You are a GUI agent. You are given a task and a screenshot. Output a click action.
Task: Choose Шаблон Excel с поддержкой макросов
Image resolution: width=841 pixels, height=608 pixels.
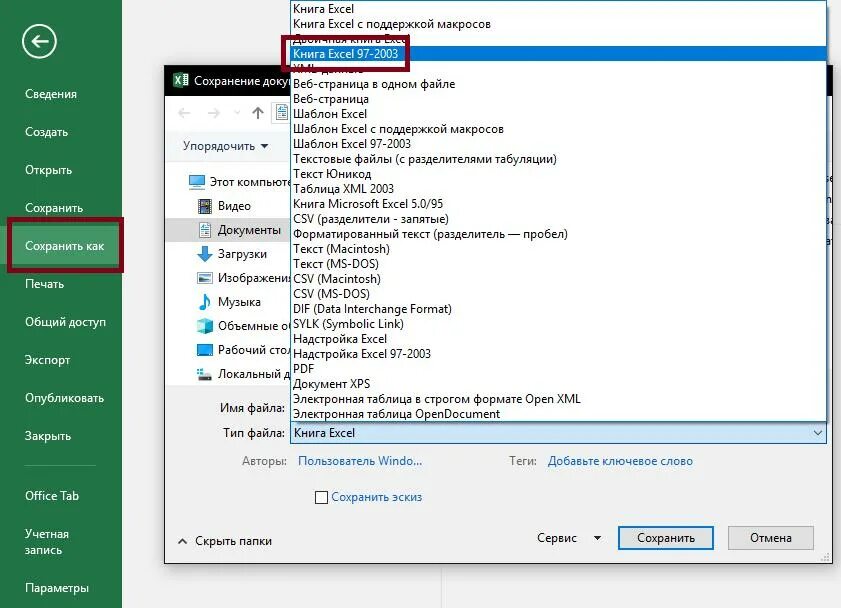(x=558, y=129)
